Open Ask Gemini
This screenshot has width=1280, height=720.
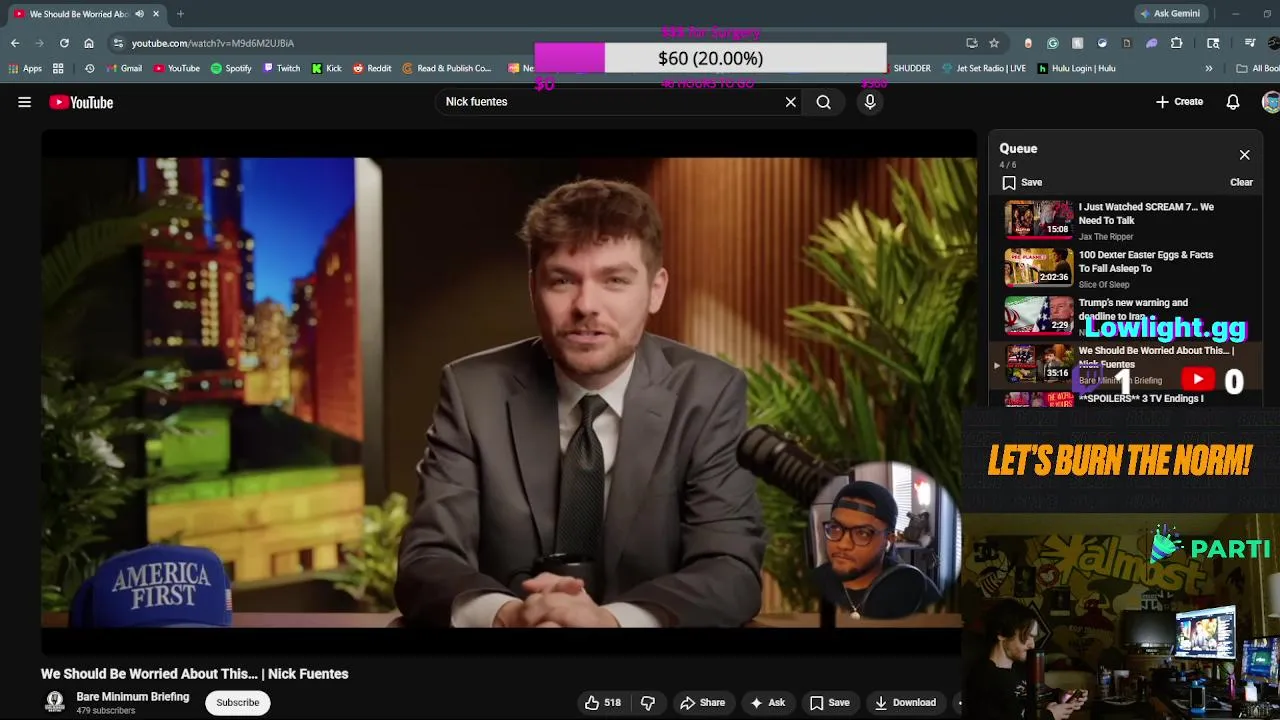pos(1170,14)
